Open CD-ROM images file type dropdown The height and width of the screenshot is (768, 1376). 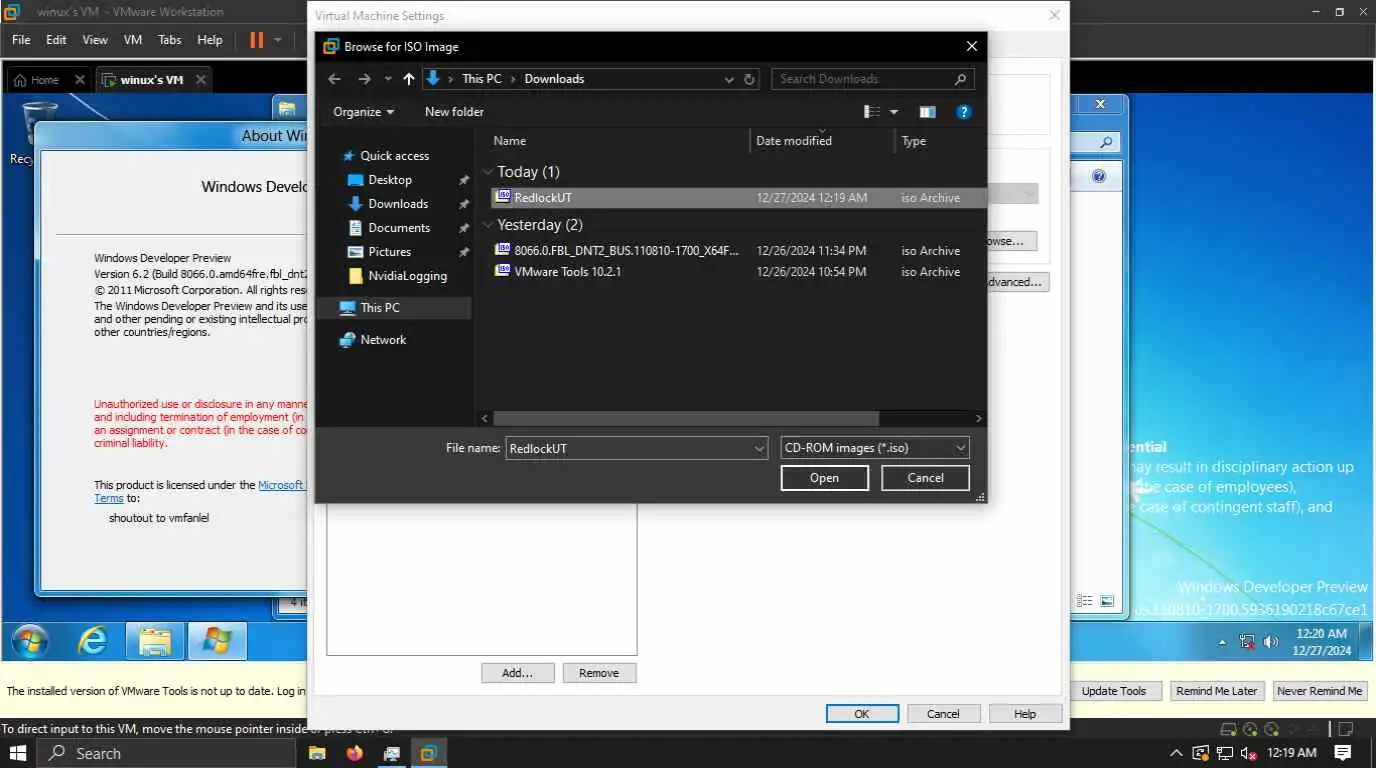coord(875,449)
